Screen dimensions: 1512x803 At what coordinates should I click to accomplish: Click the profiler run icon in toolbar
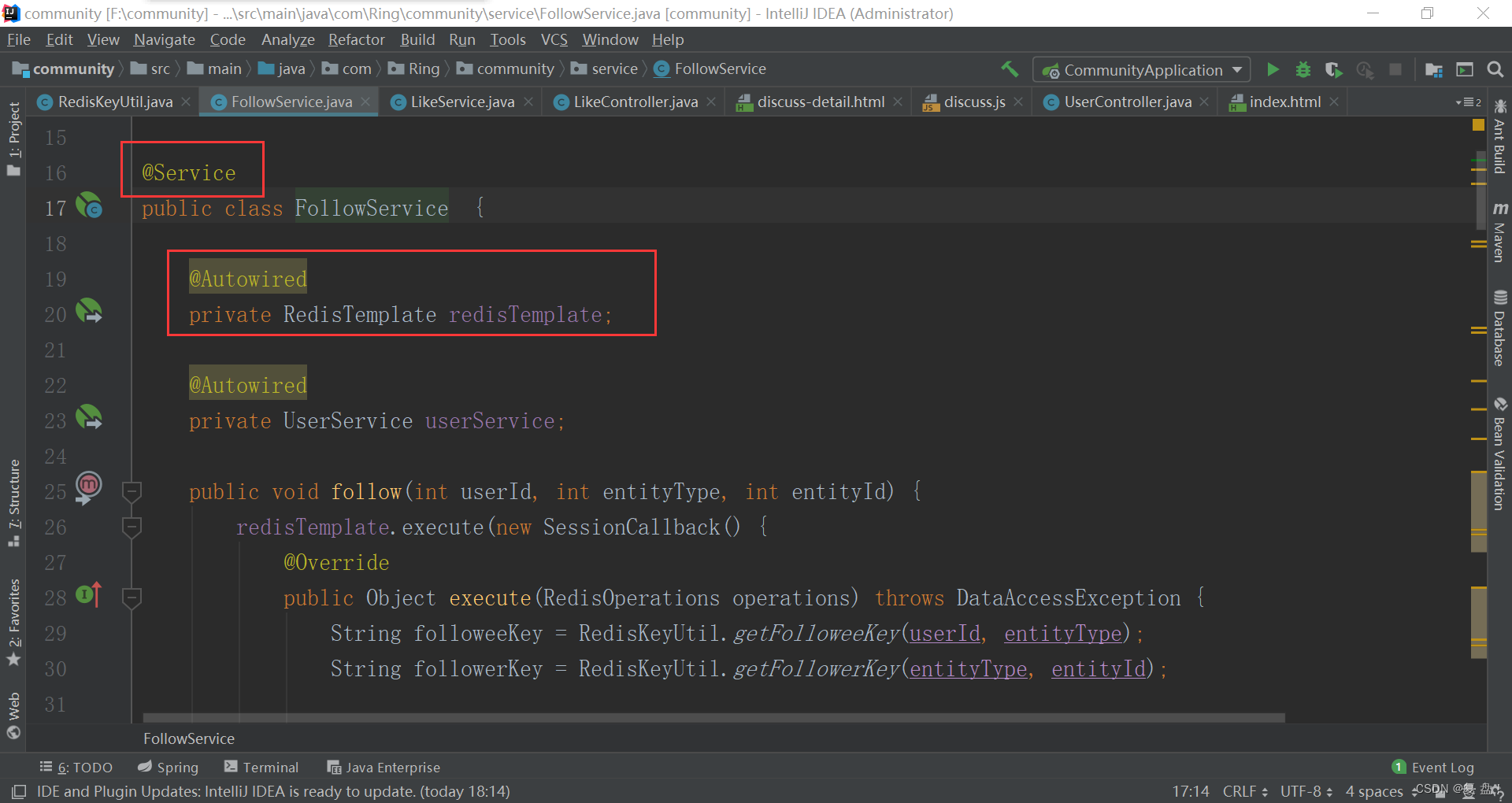[1365, 69]
